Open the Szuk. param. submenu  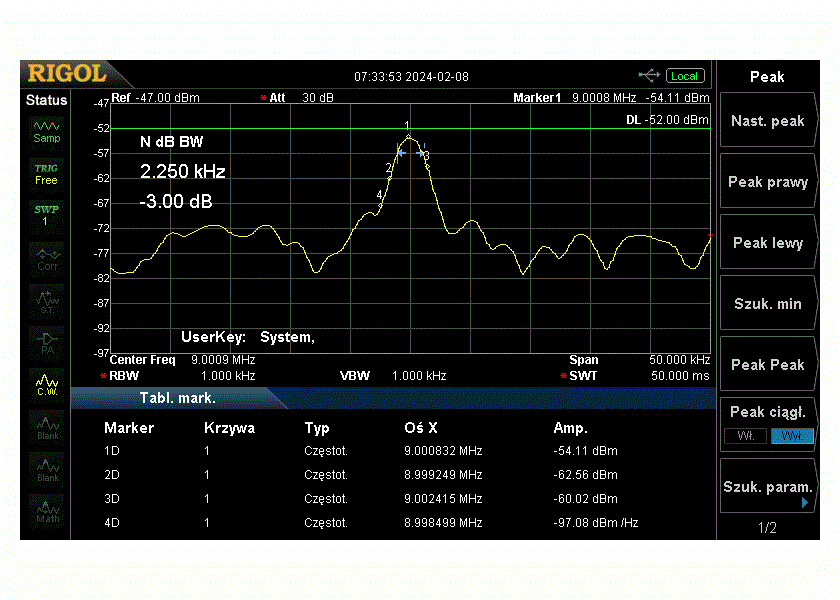point(767,487)
